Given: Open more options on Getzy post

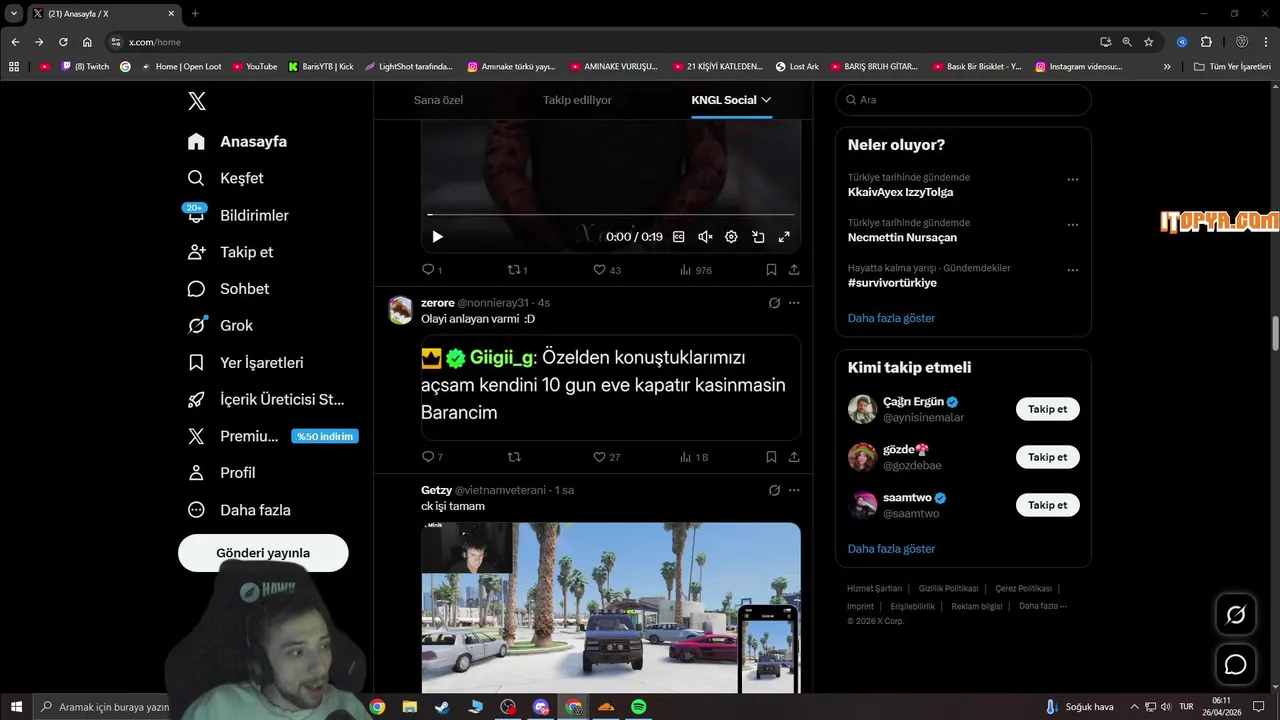Looking at the screenshot, I should tap(794, 490).
